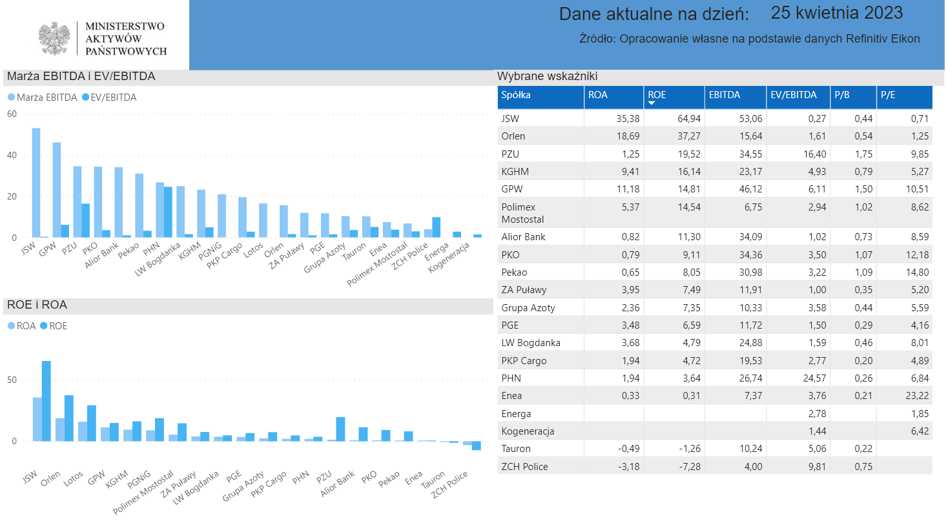The image size is (948, 523).
Task: Sort table by P/B column header
Action: (x=854, y=97)
